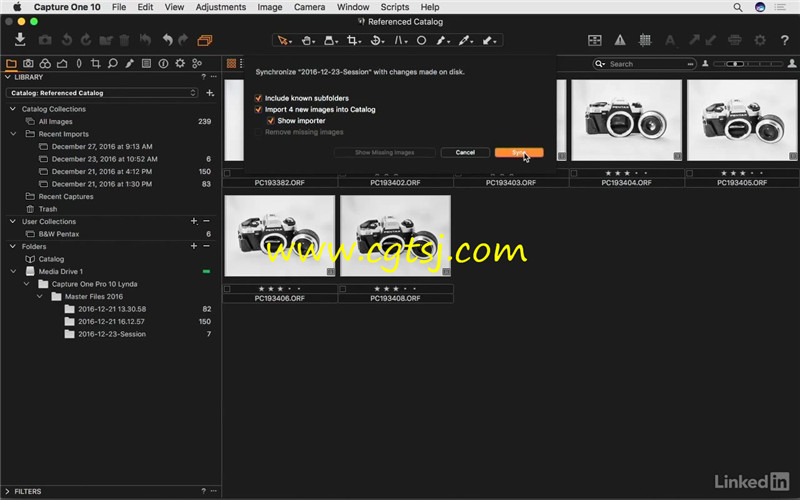800x500 pixels.
Task: Collapse the LIBRARY panel
Action: click(x=8, y=77)
